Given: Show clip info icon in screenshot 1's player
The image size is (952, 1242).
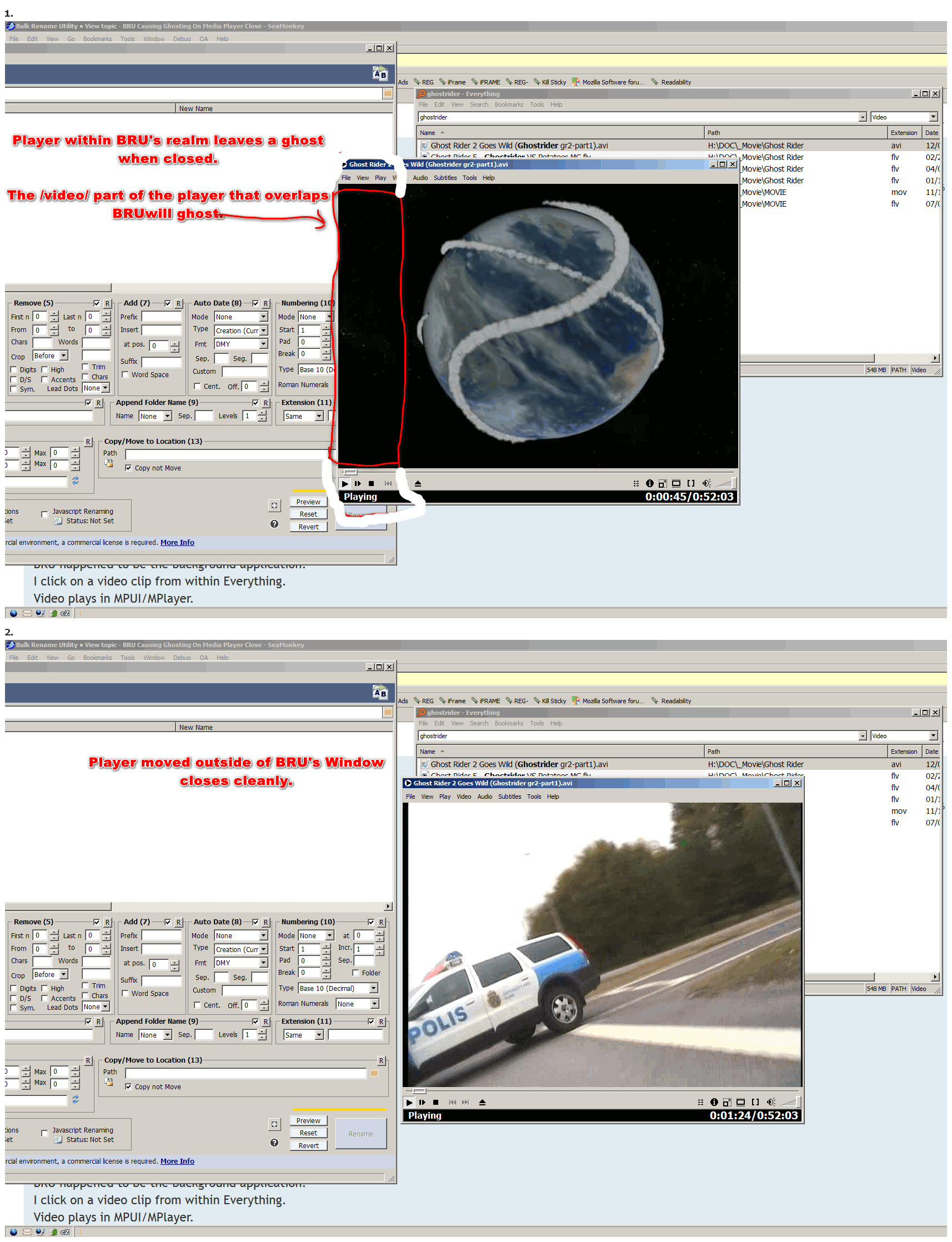Looking at the screenshot, I should (x=649, y=483).
